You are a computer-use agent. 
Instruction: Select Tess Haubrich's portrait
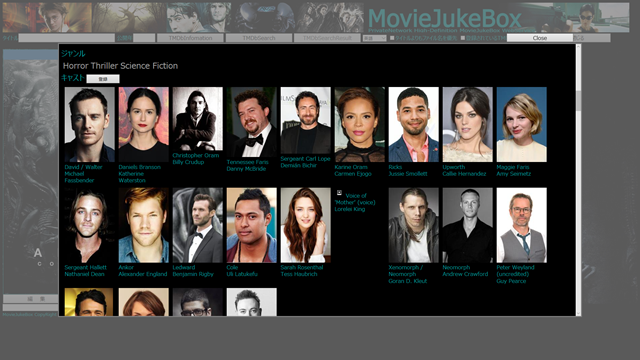[305, 225]
